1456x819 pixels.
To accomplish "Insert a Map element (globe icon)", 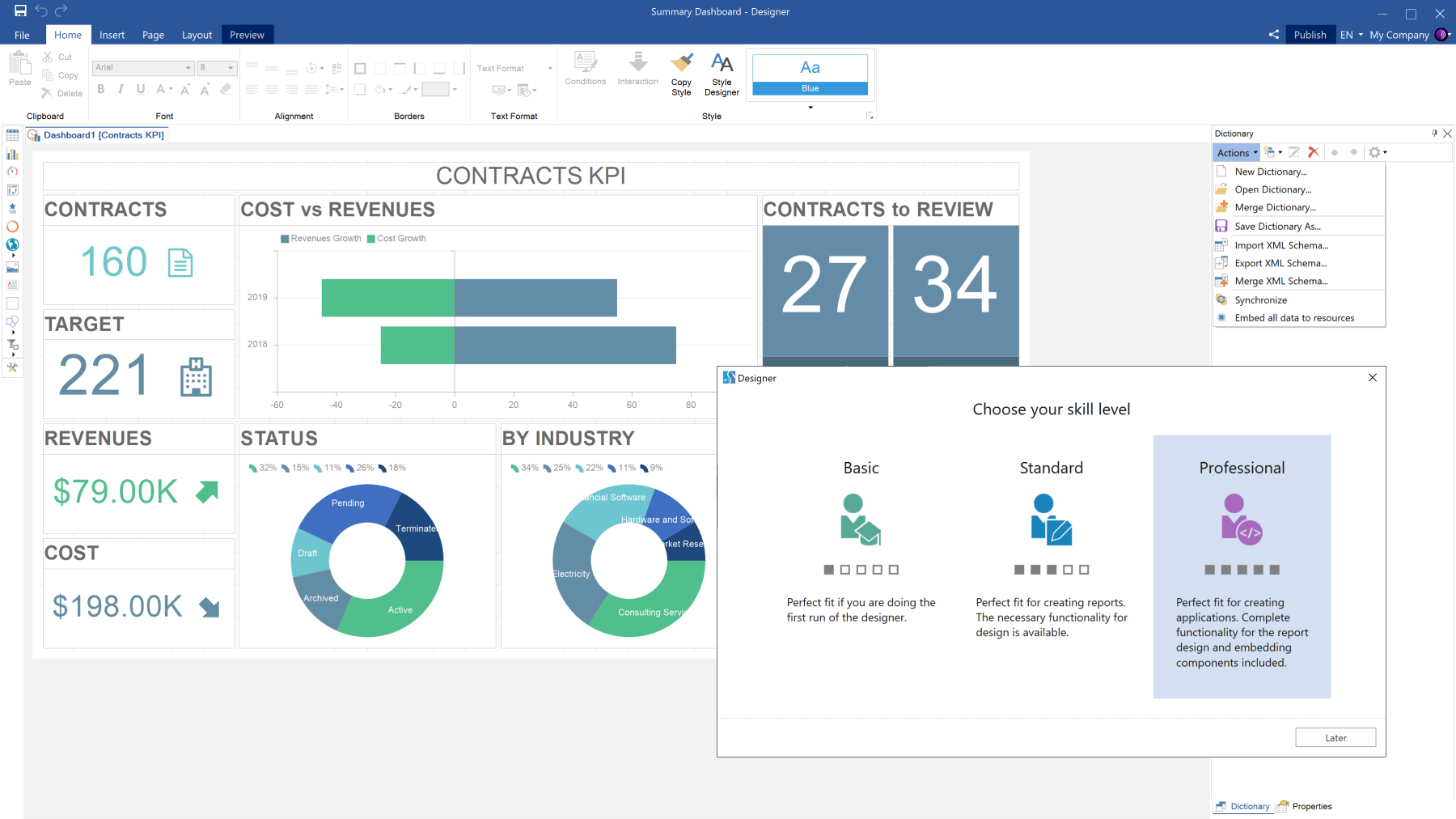I will coord(12,245).
